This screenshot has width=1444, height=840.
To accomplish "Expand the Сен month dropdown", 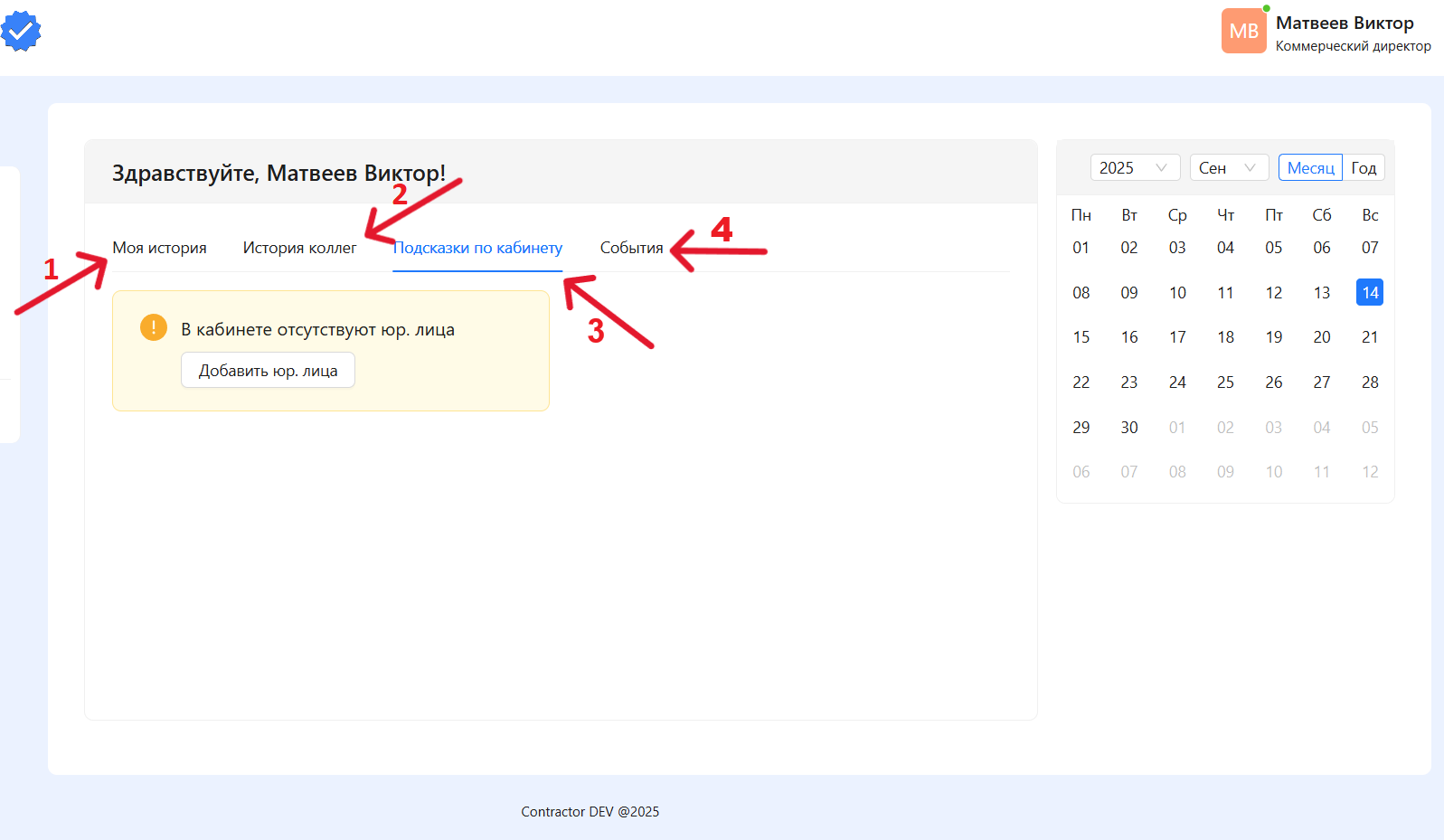I will point(1228,168).
